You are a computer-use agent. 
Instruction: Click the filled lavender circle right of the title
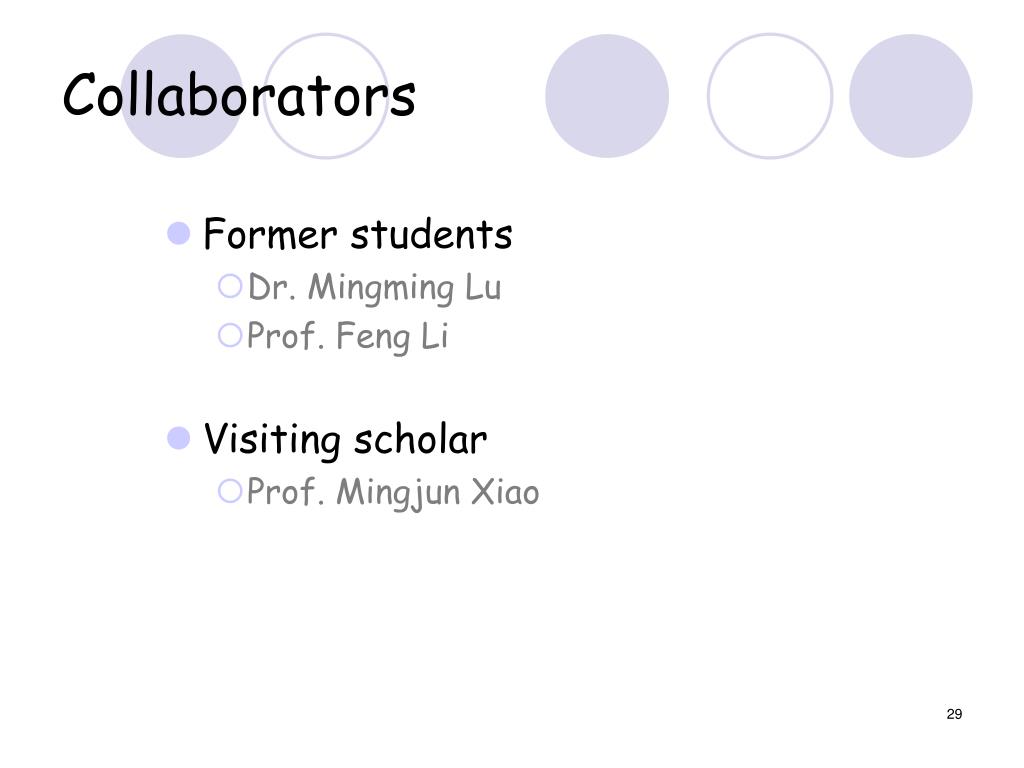click(607, 96)
